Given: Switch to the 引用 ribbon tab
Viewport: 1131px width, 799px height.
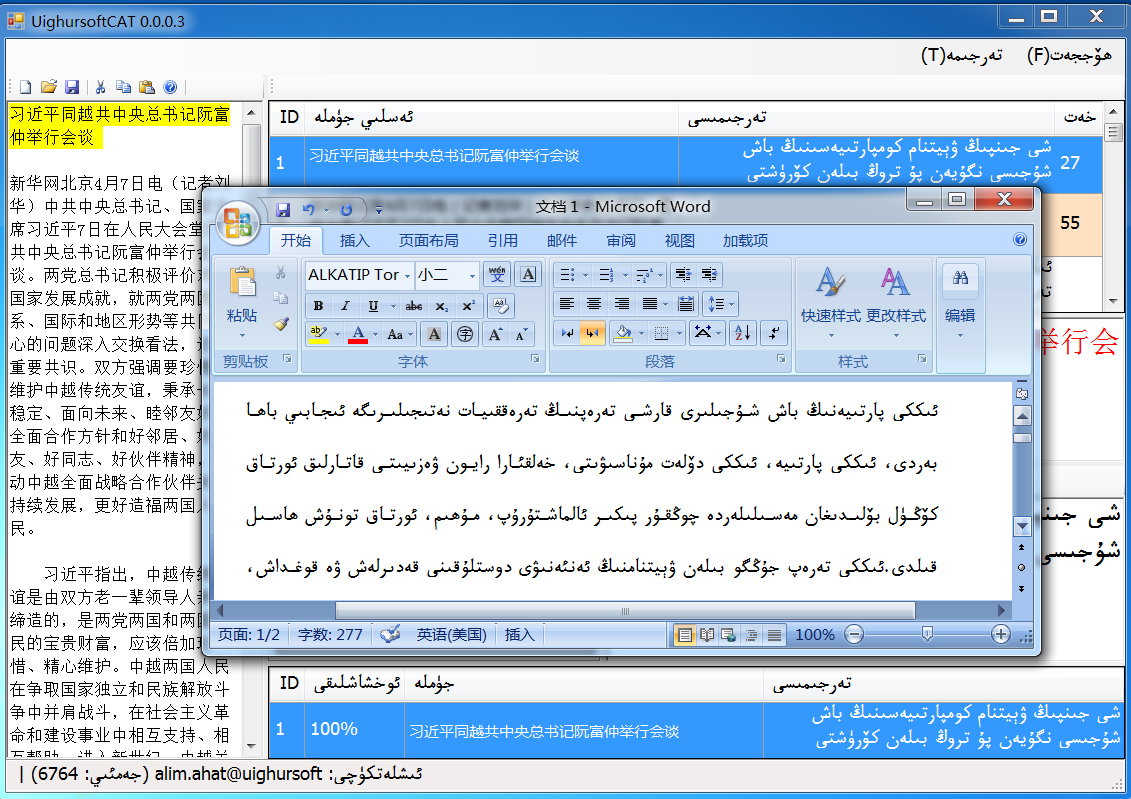Looking at the screenshot, I should (x=502, y=240).
